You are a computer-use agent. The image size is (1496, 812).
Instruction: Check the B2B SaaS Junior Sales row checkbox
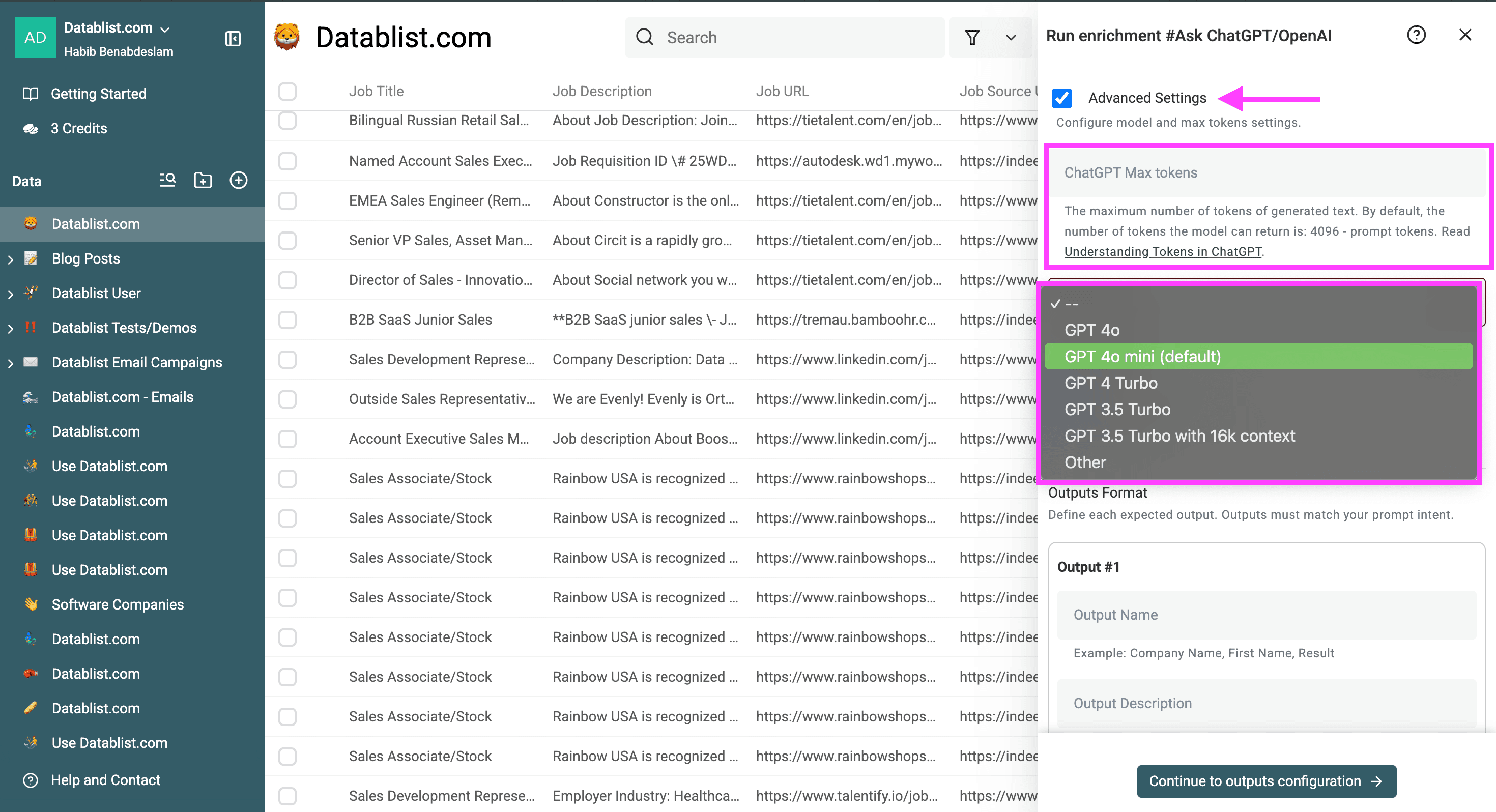[287, 320]
